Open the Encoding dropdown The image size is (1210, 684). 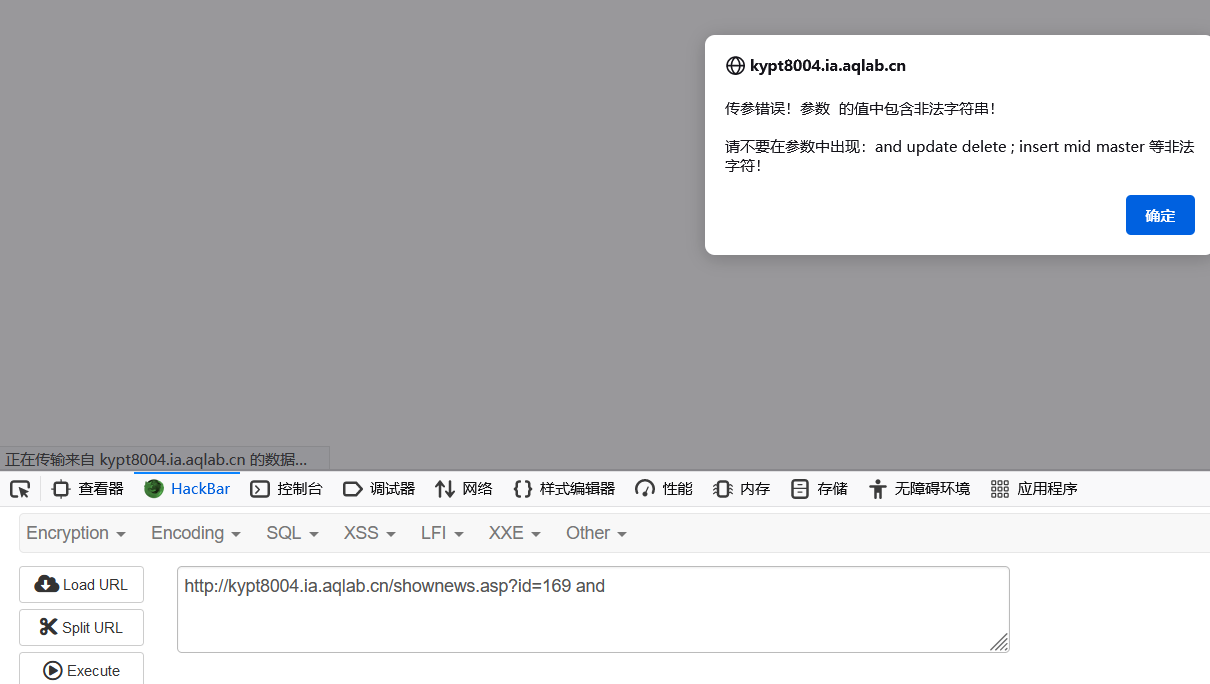tap(194, 533)
